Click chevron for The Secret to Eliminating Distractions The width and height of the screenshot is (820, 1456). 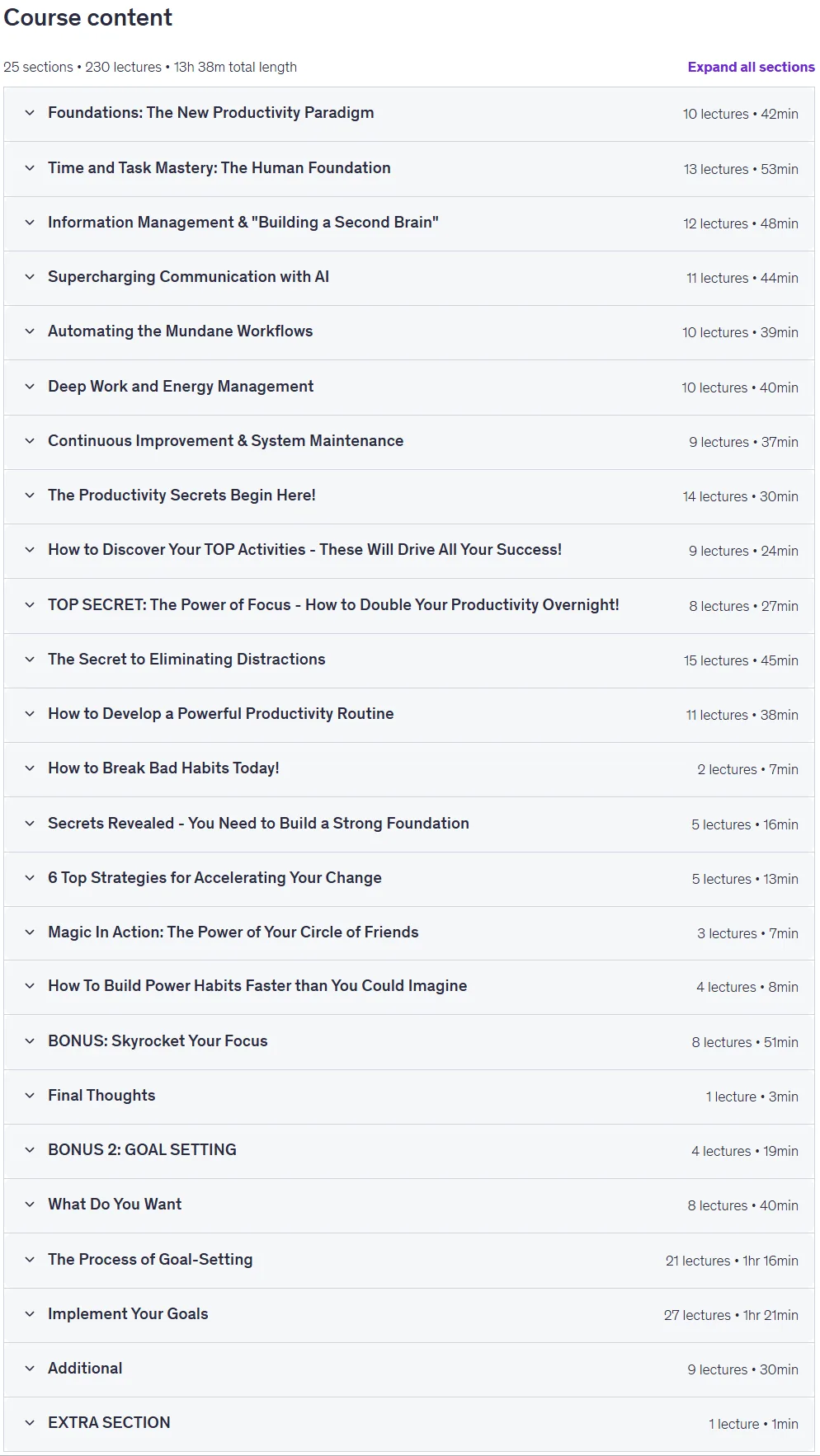(x=30, y=660)
